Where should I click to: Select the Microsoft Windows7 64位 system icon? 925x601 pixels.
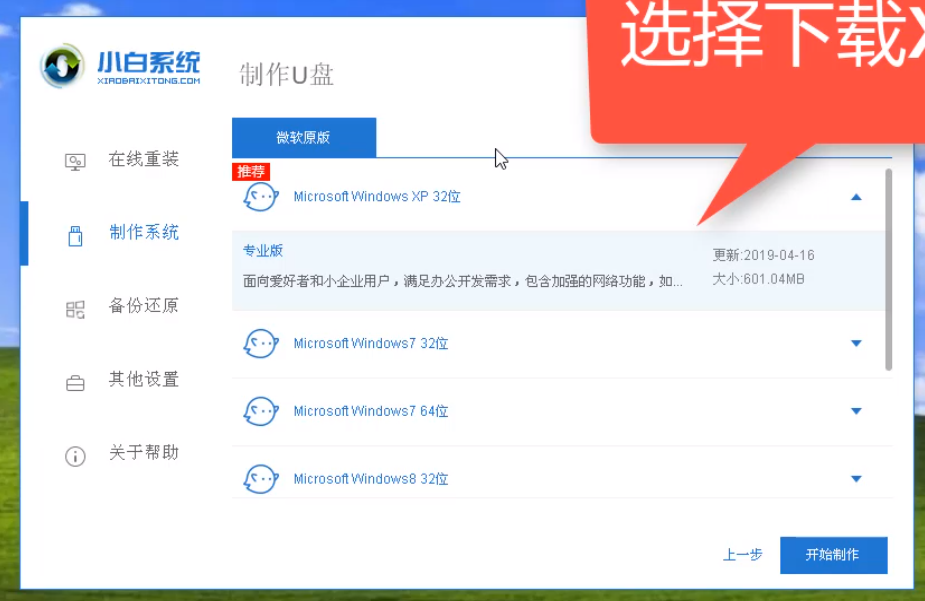click(260, 411)
